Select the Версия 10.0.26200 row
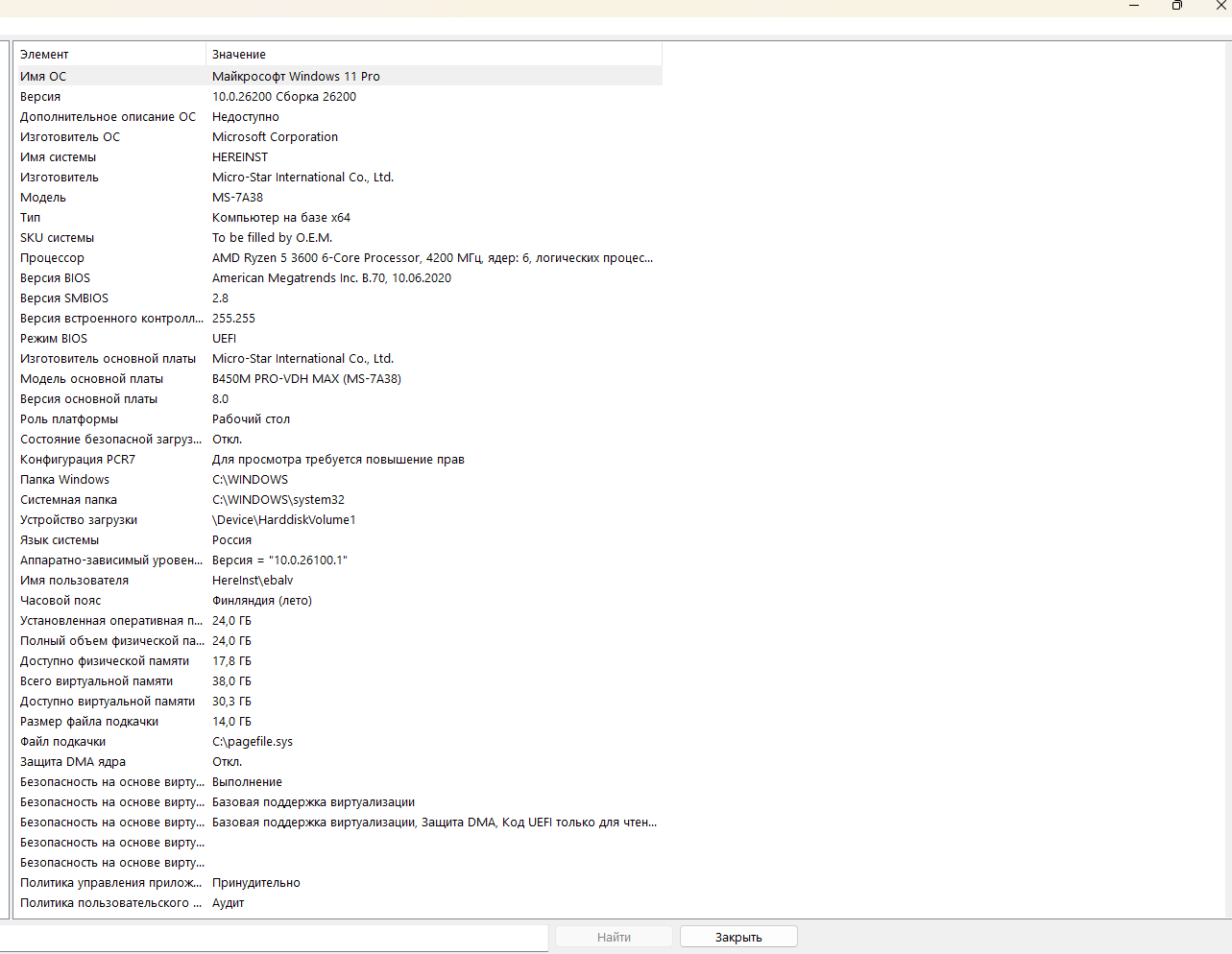The height and width of the screenshot is (954, 1232). [338, 96]
